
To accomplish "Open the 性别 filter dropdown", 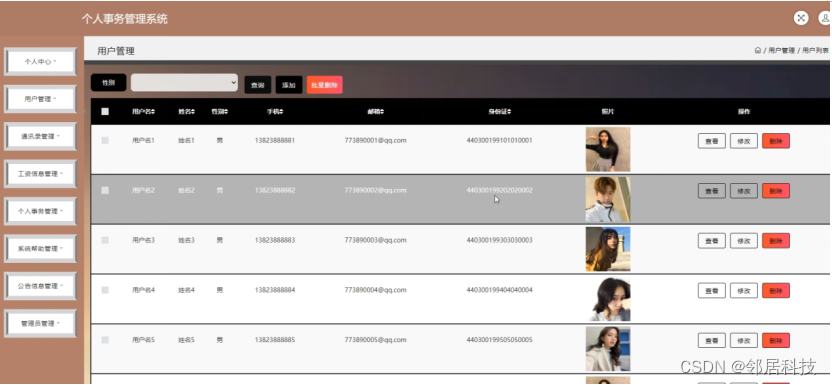I will point(184,83).
